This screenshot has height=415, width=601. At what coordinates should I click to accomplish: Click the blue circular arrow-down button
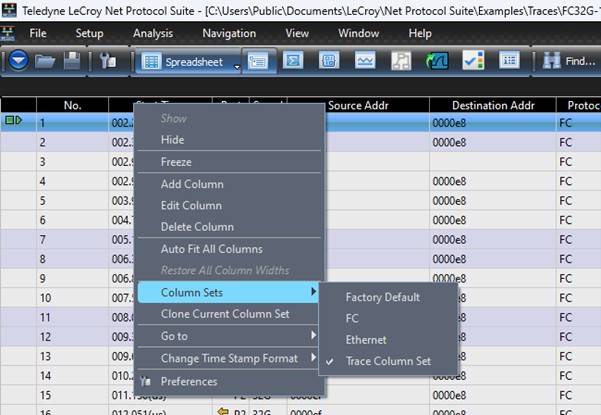click(x=18, y=60)
